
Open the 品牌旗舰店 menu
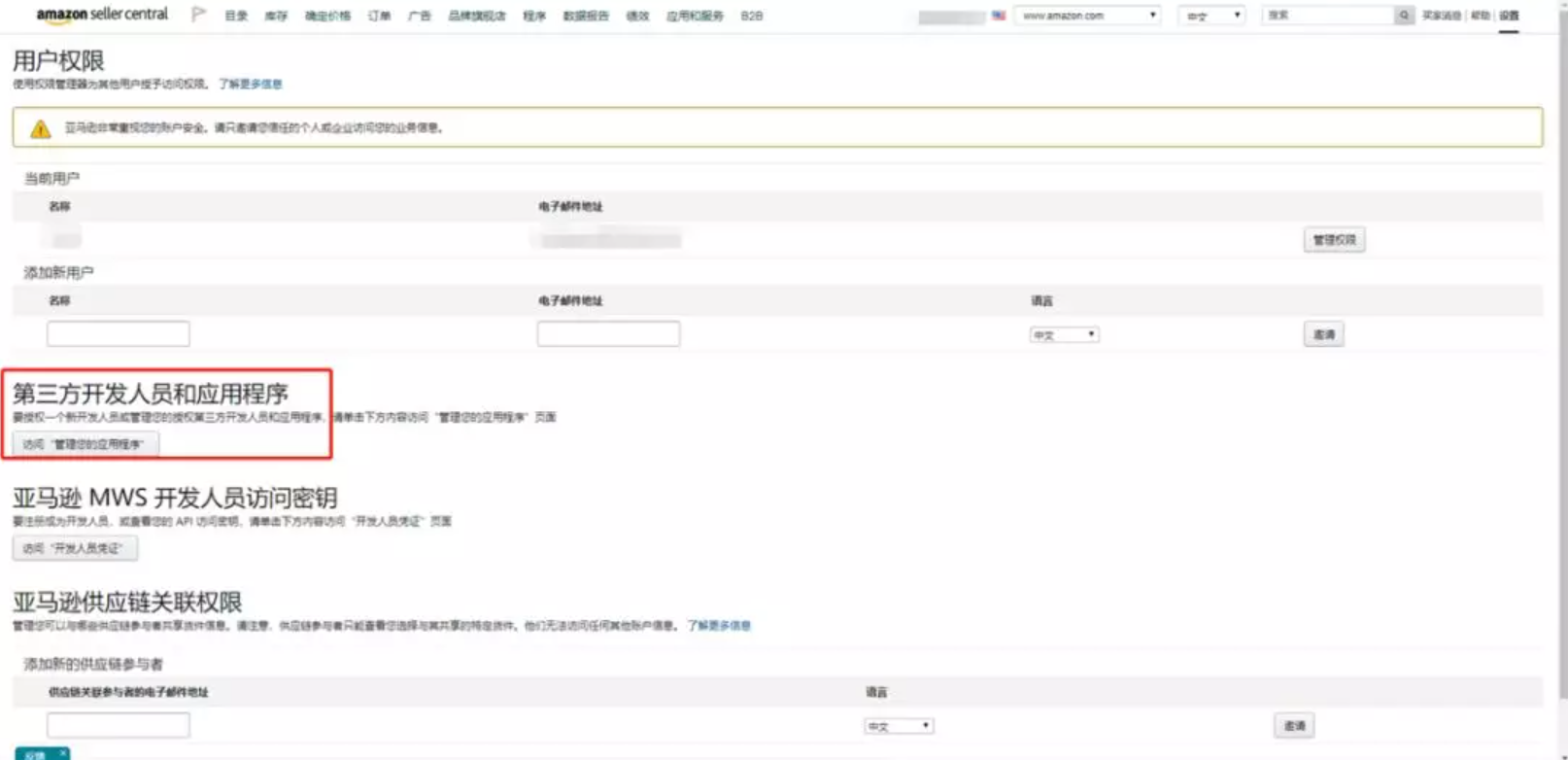477,17
